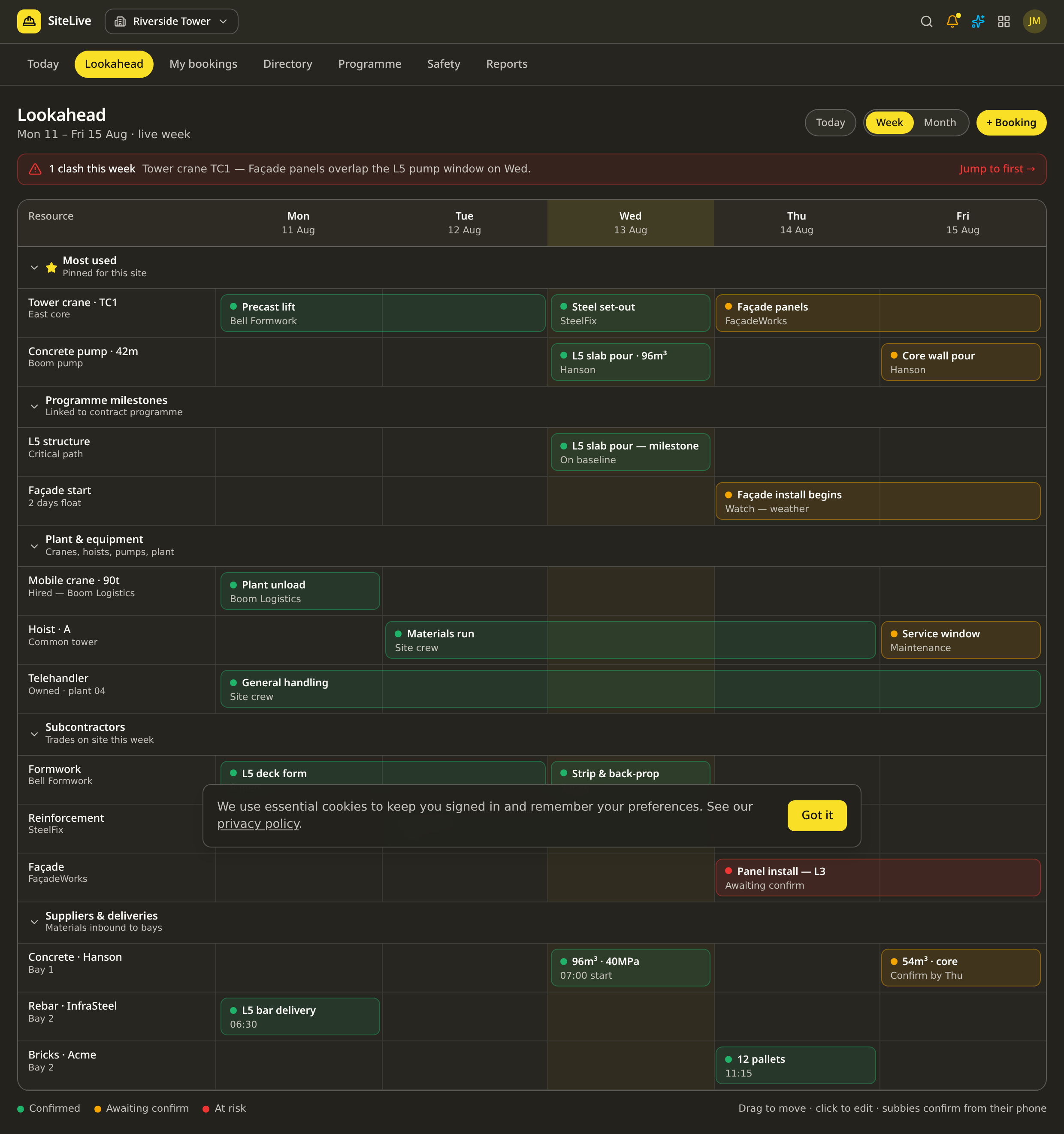Select the Telehandler resource row
This screenshot has height=1134, width=1064.
pos(116,688)
